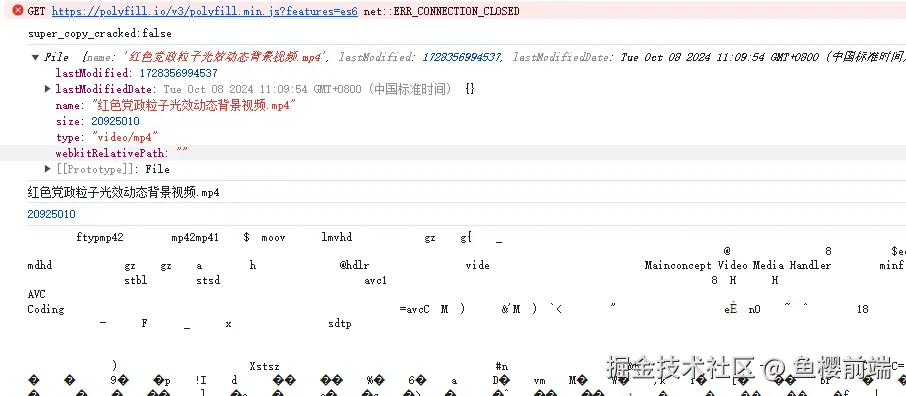Click the ftypmp42 text in binary output
The image size is (906, 396).
pyautogui.click(x=100, y=238)
